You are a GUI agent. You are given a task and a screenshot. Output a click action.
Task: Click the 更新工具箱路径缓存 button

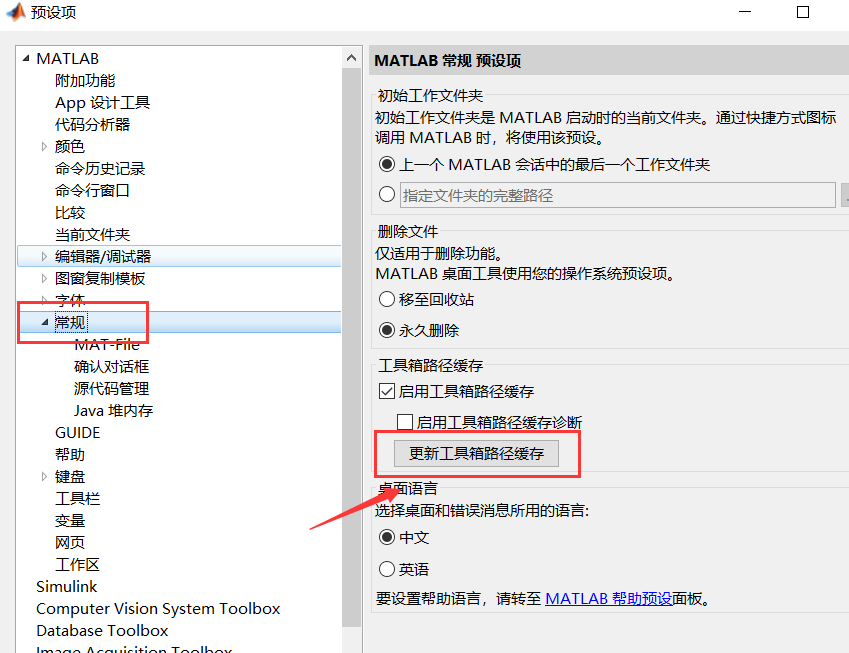click(476, 453)
